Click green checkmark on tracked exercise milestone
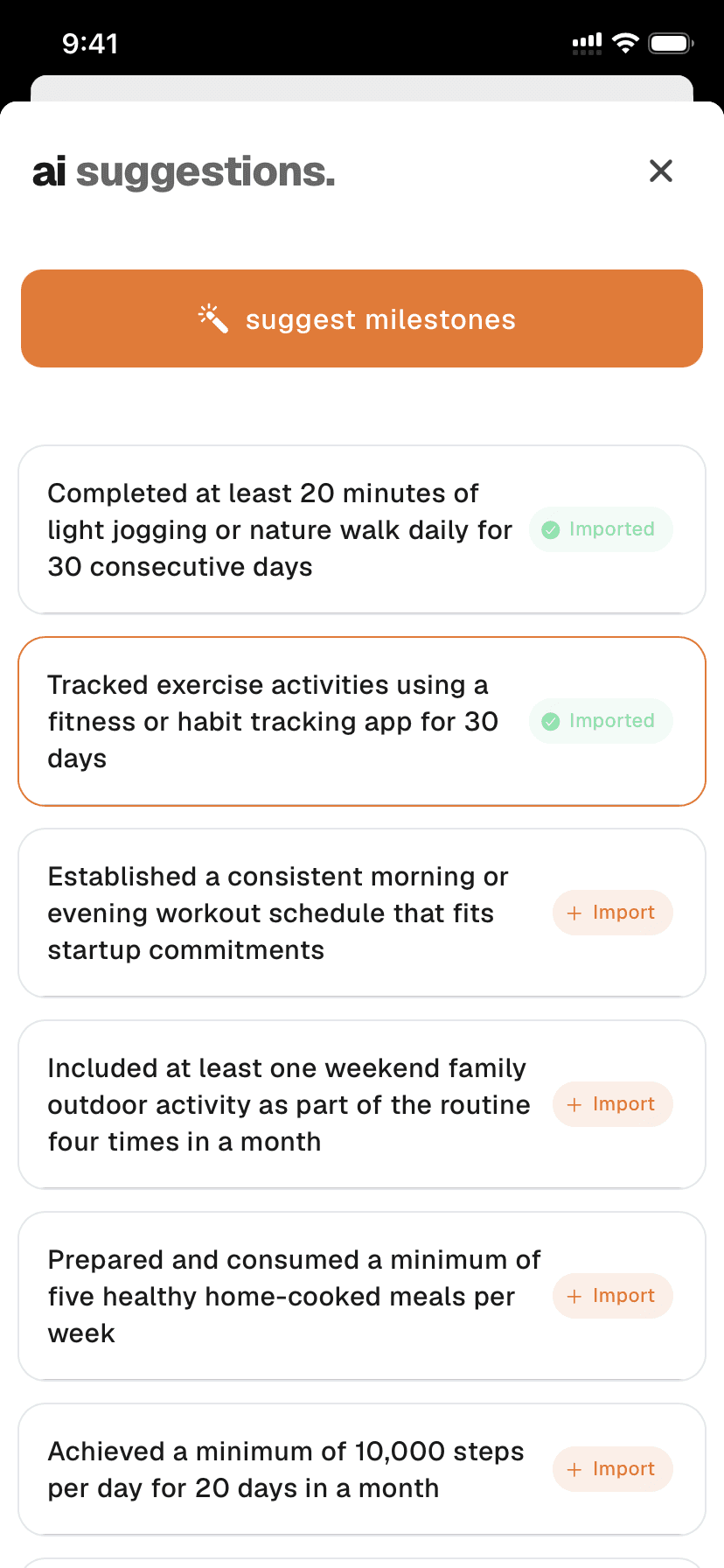 click(551, 721)
